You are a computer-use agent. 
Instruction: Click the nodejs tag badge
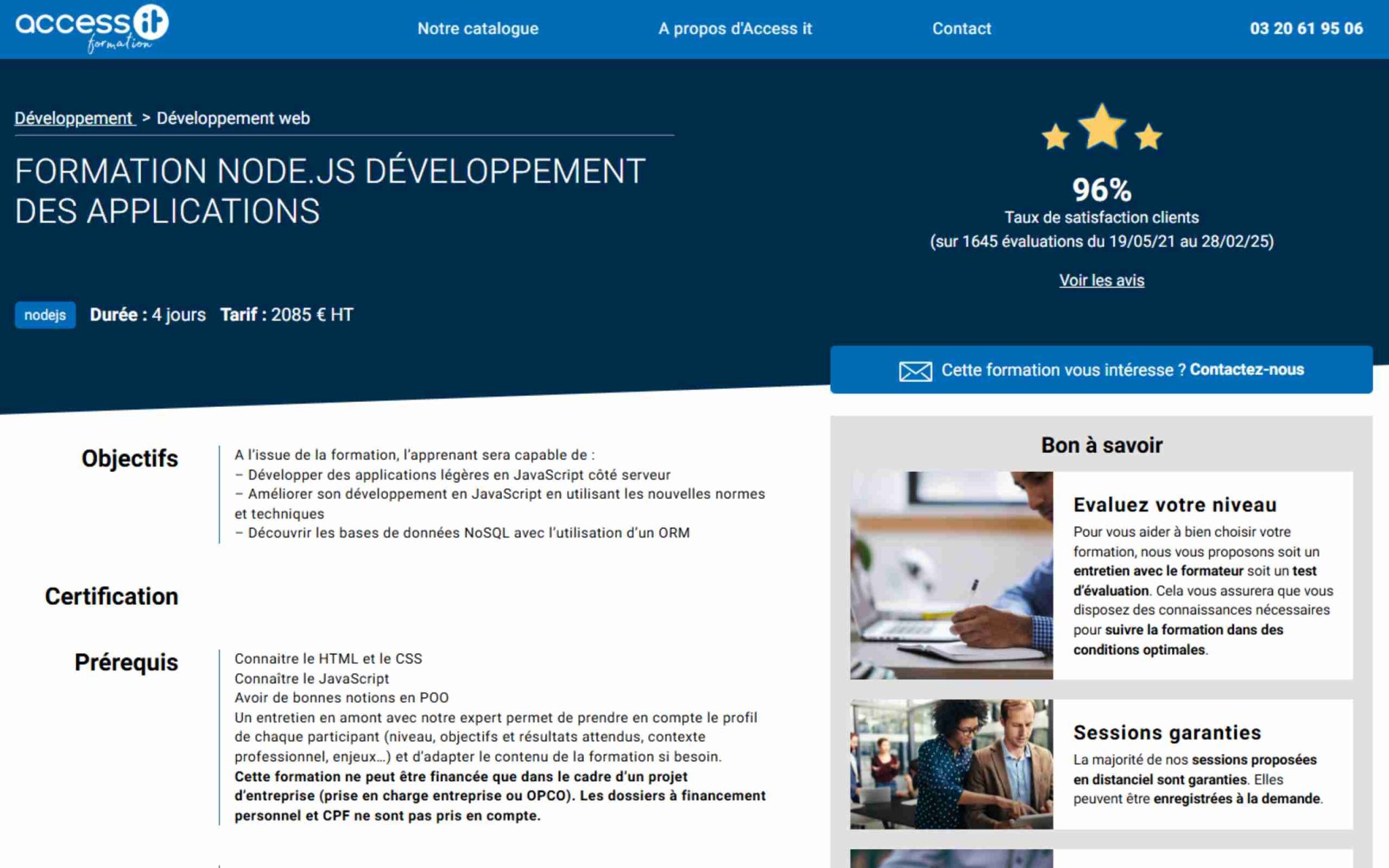coord(45,315)
